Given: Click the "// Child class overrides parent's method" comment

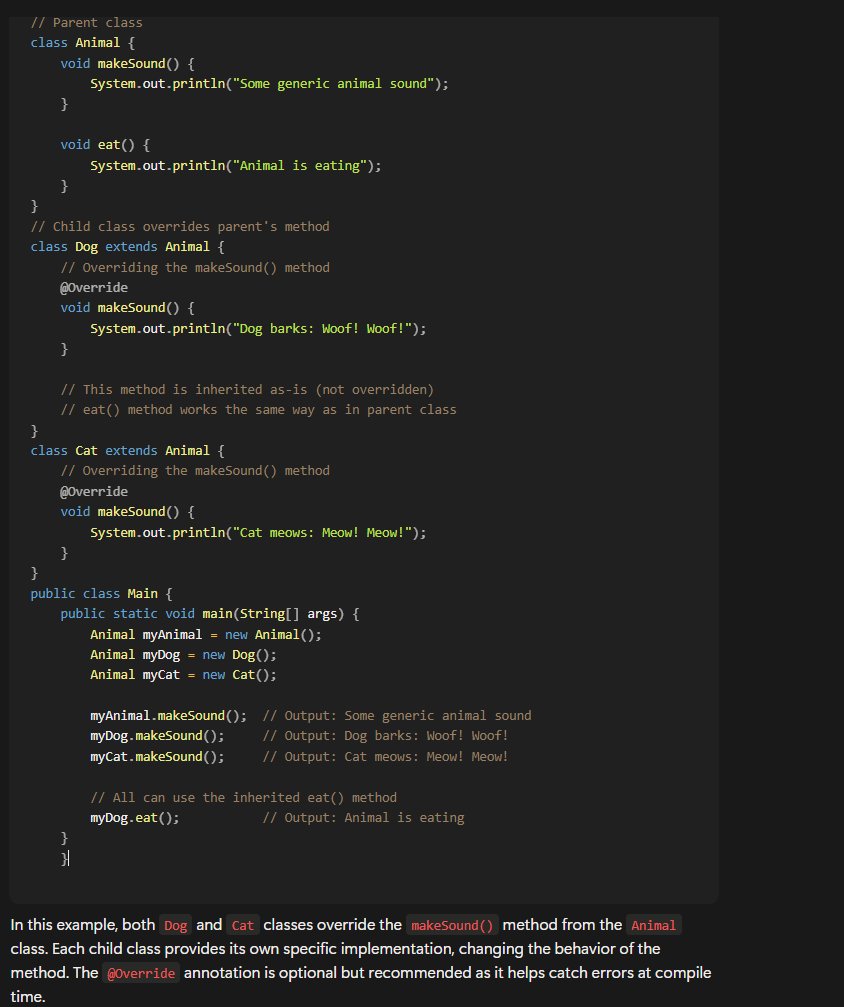Looking at the screenshot, I should [180, 227].
